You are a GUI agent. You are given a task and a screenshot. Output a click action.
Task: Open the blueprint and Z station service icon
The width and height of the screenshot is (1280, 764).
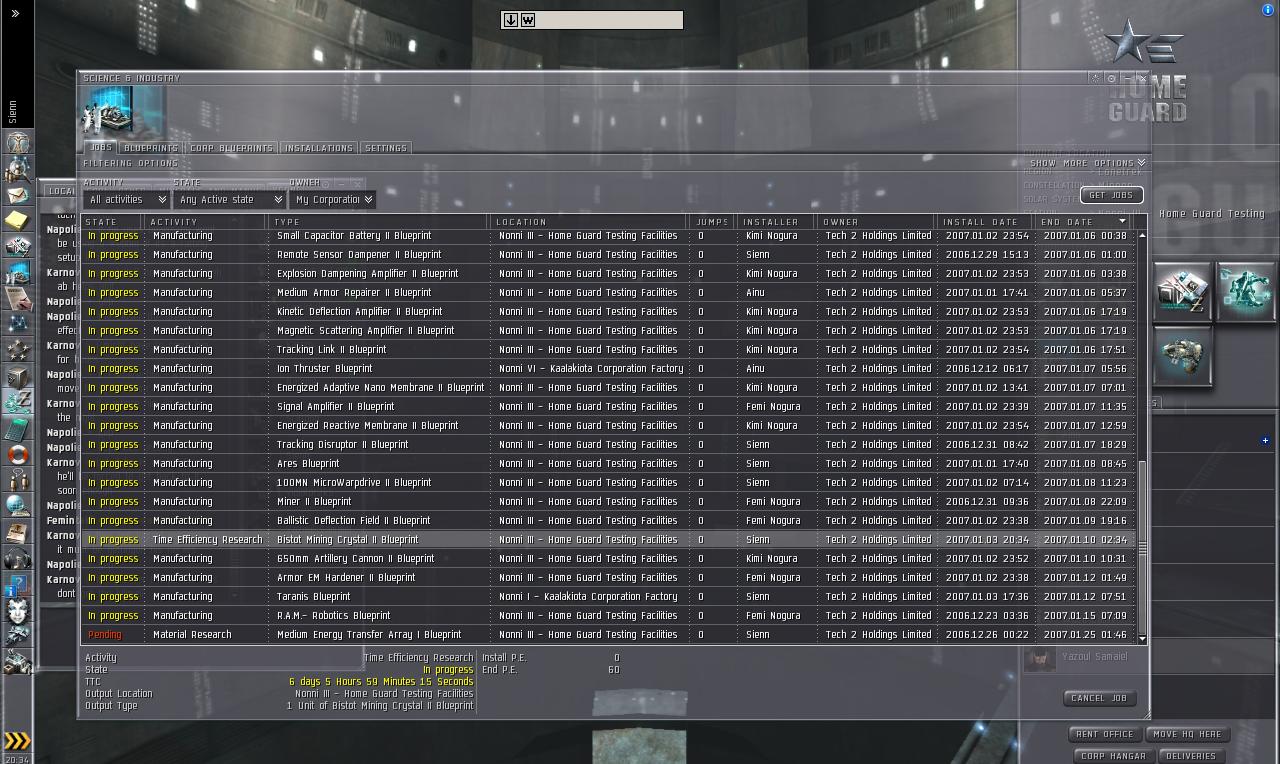(x=1183, y=292)
